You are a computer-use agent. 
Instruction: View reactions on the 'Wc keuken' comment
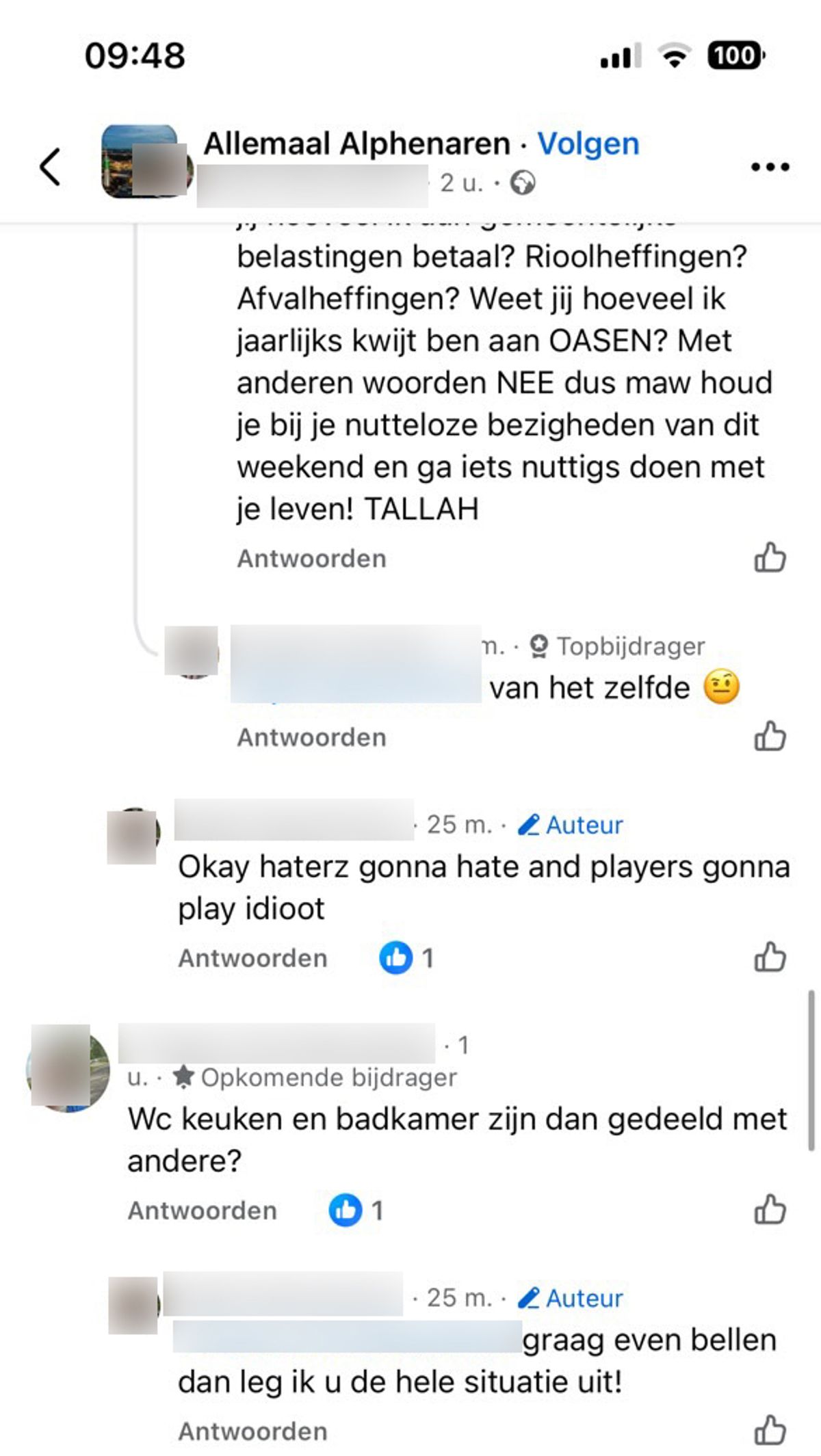(x=356, y=1210)
